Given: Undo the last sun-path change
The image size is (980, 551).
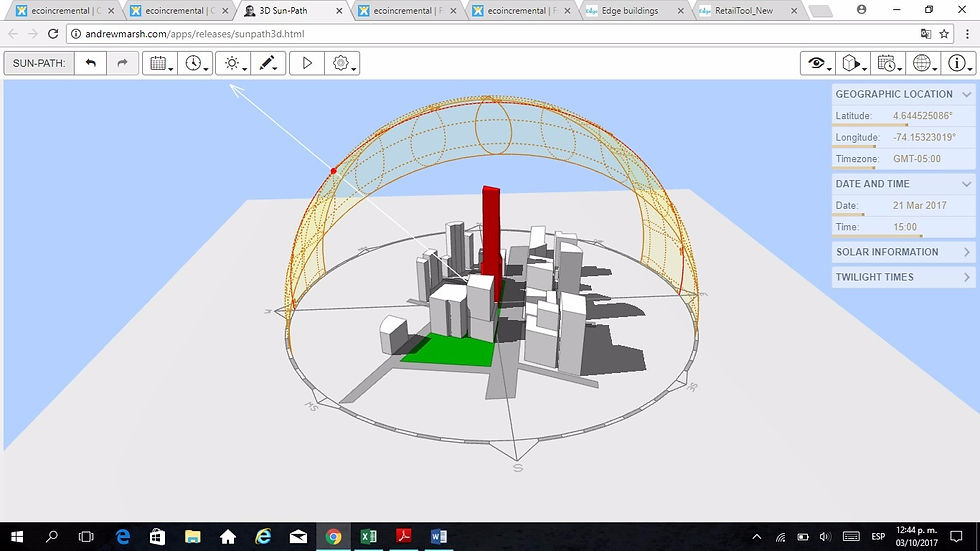Looking at the screenshot, I should click(x=91, y=63).
